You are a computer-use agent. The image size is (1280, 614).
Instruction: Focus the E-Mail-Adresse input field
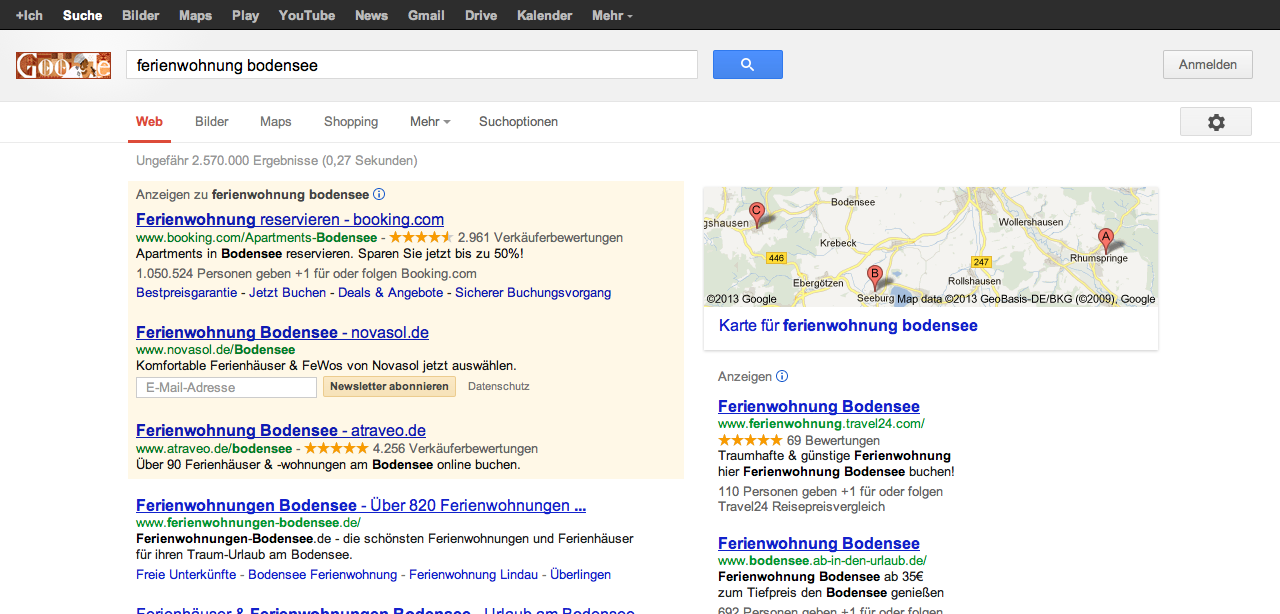(x=226, y=387)
